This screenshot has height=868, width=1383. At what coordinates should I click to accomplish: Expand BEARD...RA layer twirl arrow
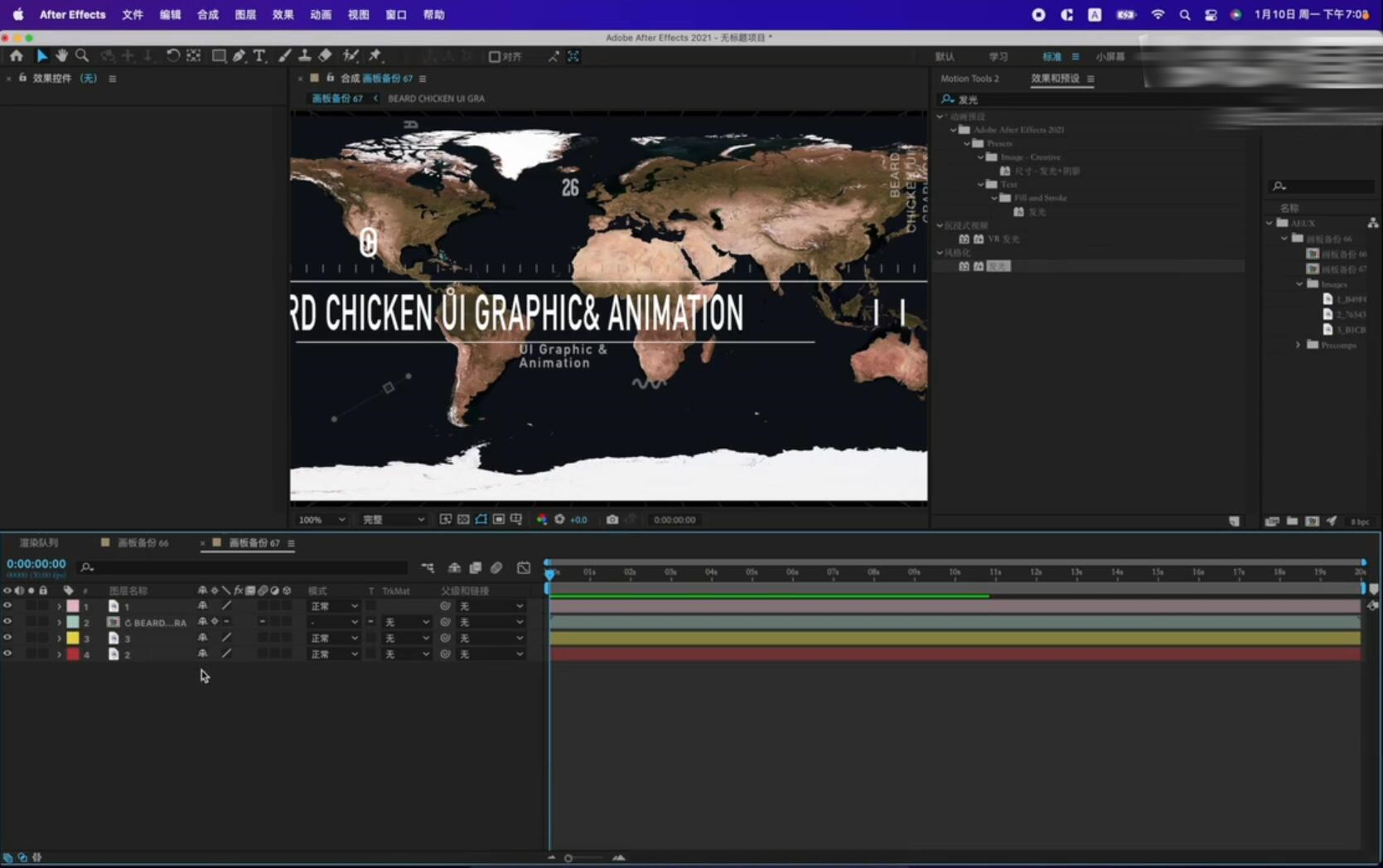pos(59,622)
